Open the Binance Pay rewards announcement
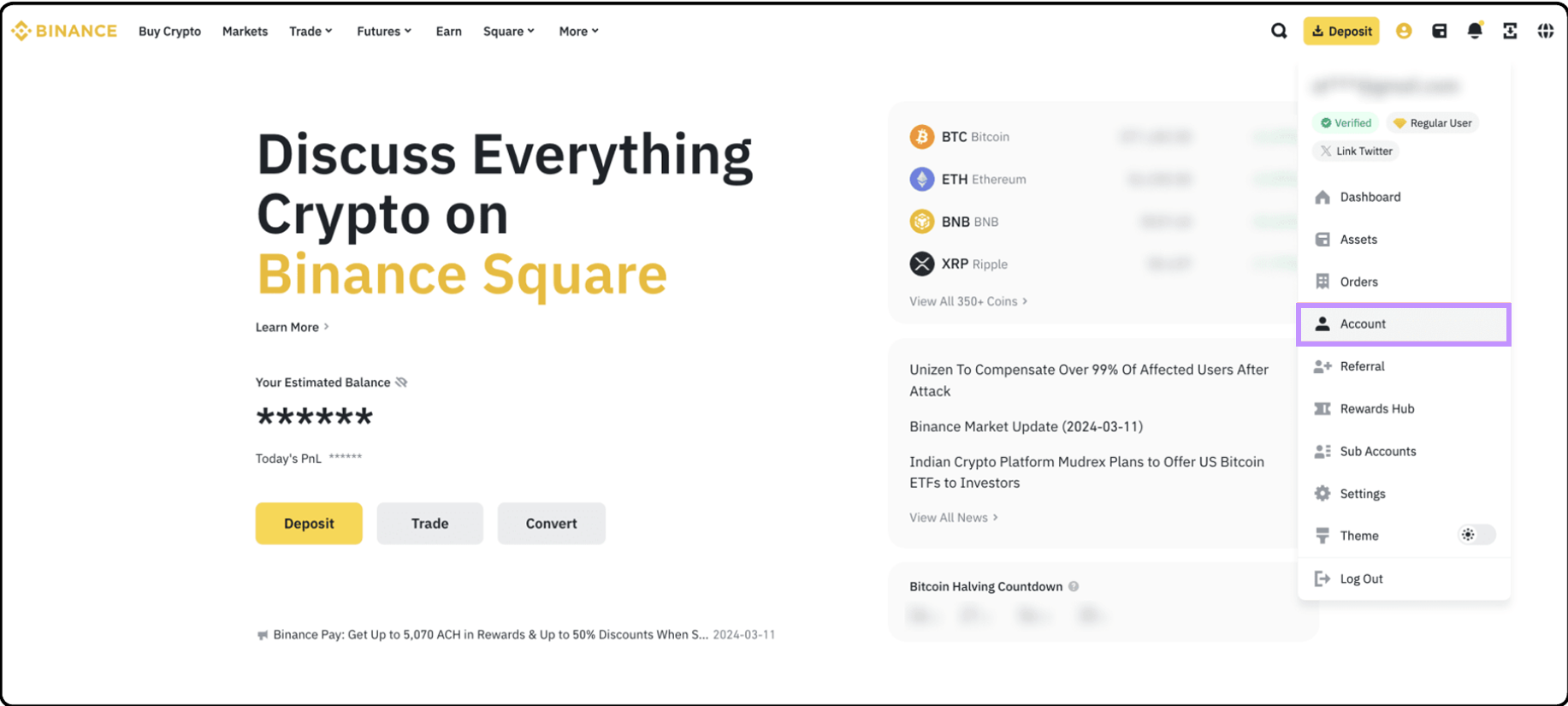 coord(516,635)
